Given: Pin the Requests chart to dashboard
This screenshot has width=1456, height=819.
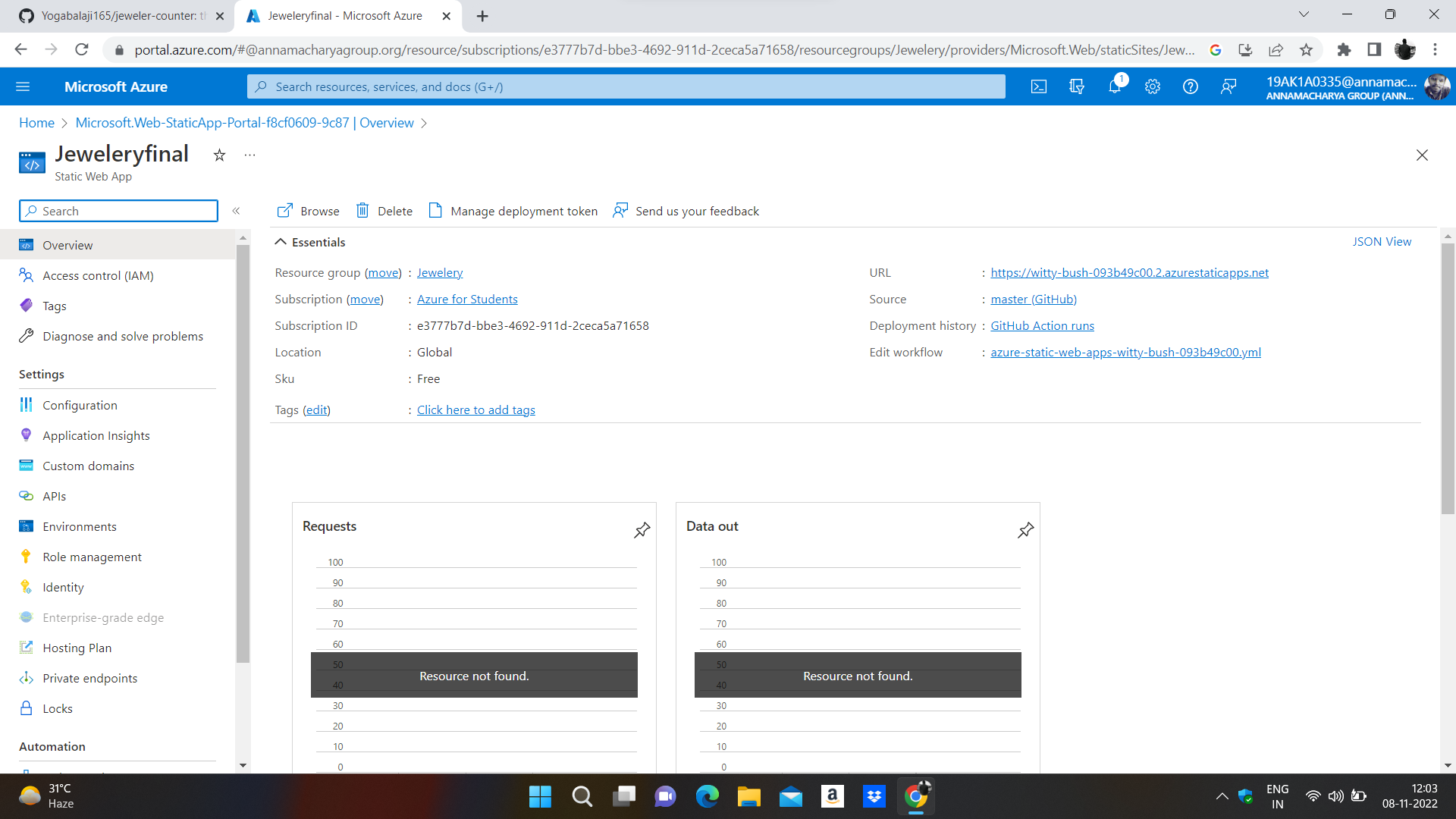Looking at the screenshot, I should [x=642, y=530].
